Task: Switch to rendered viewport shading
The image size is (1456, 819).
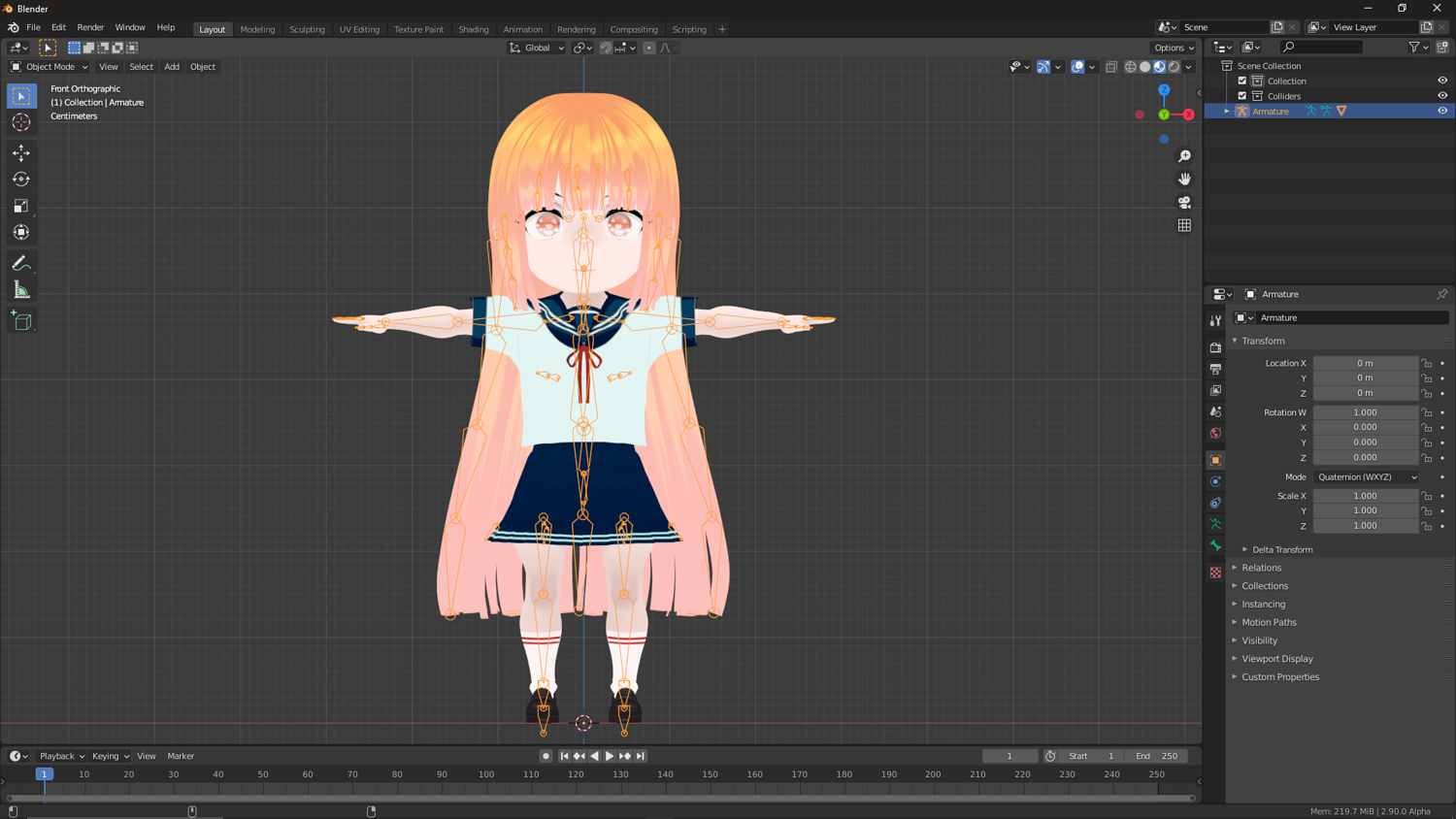Action: [1175, 67]
